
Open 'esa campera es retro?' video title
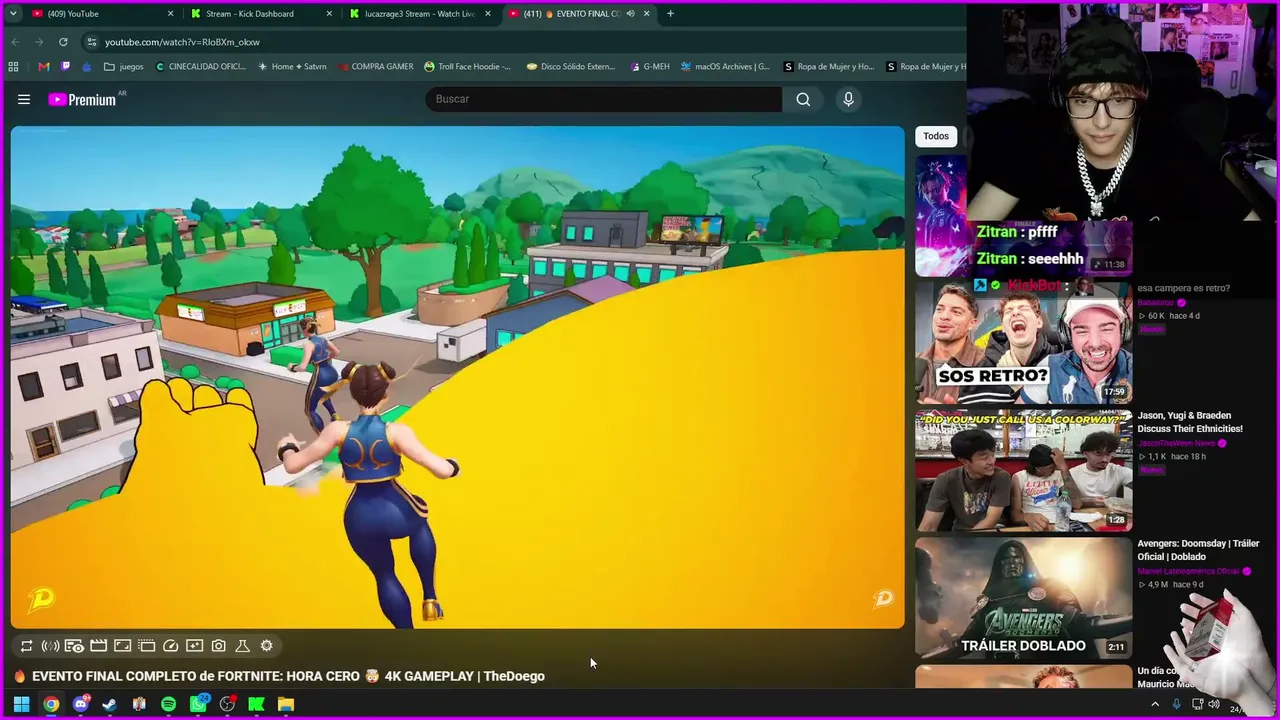pyautogui.click(x=1183, y=288)
